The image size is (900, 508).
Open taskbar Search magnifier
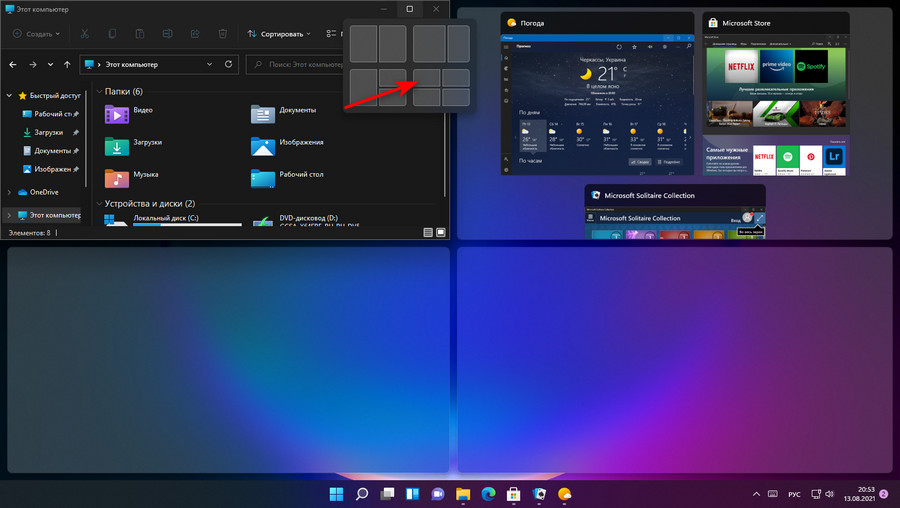tap(362, 494)
